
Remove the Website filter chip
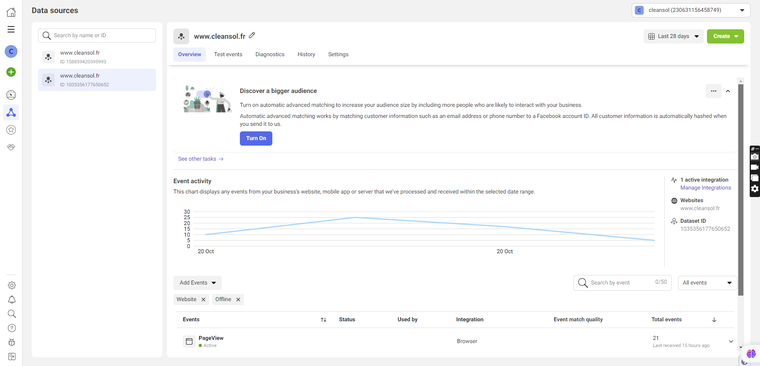[203, 300]
